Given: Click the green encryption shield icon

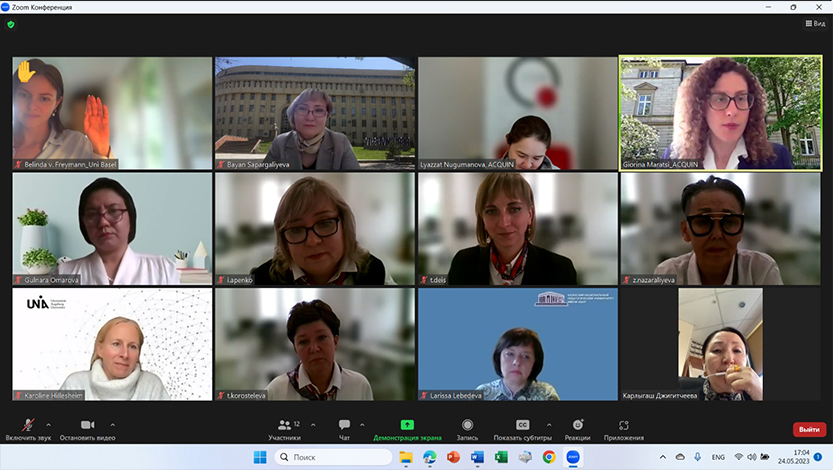Looking at the screenshot, I should 11,24.
